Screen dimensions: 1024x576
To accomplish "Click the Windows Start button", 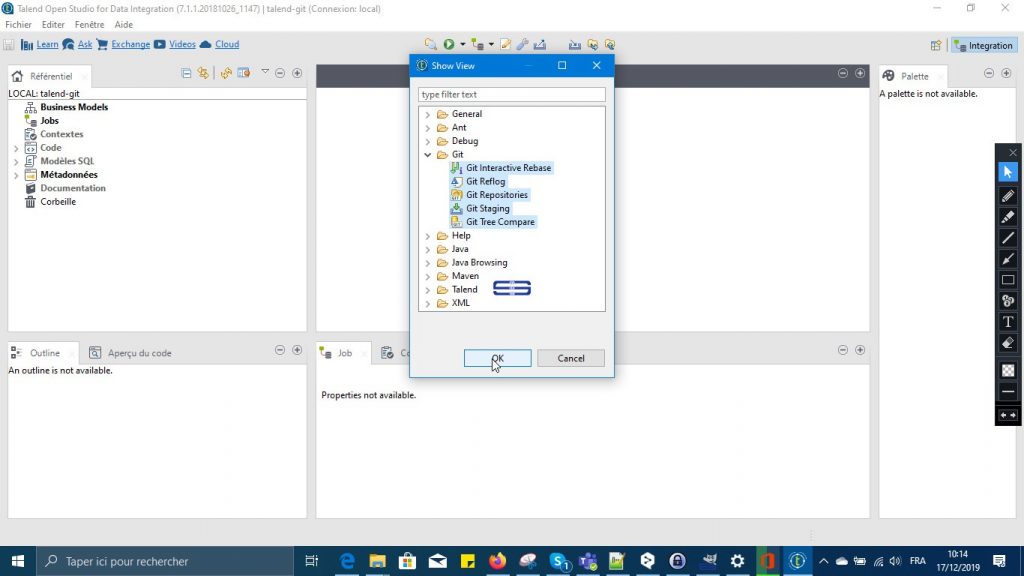I will pos(18,561).
